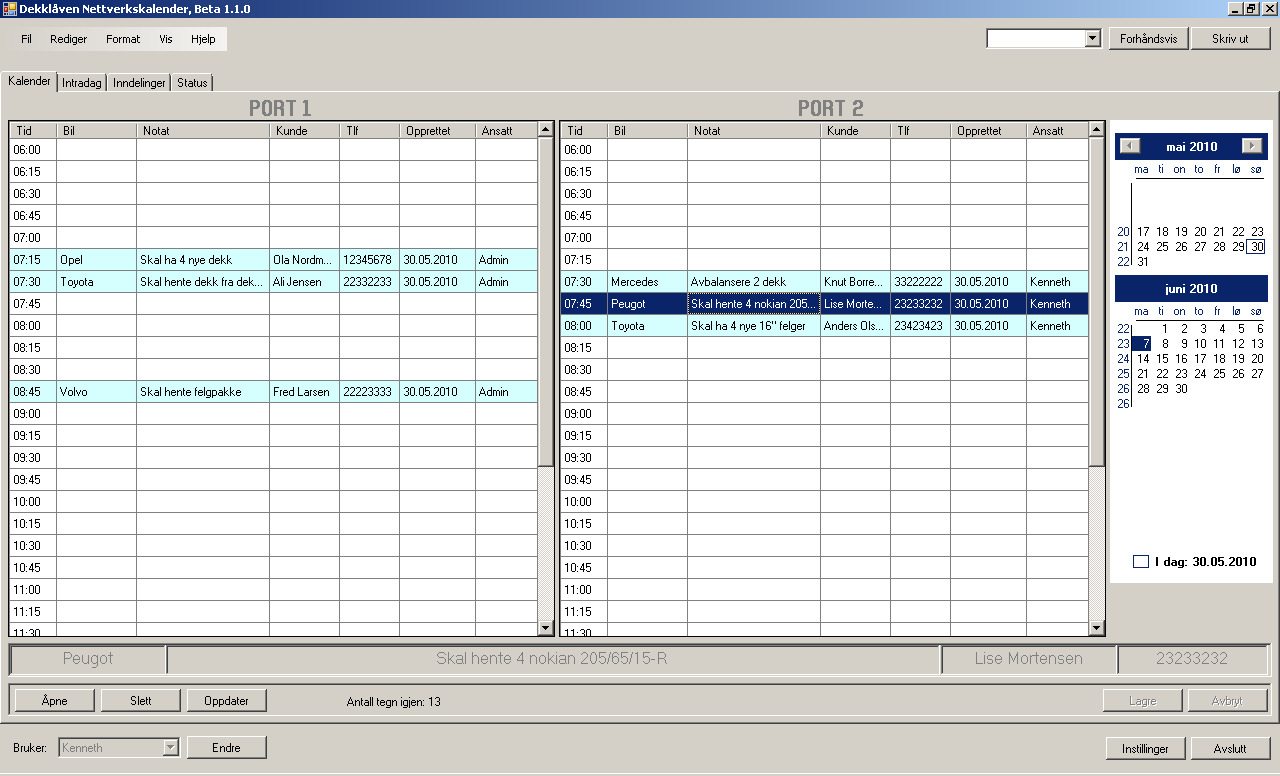Switch to the Kalender tab
Viewport: 1280px width, 776px height.
pos(29,81)
